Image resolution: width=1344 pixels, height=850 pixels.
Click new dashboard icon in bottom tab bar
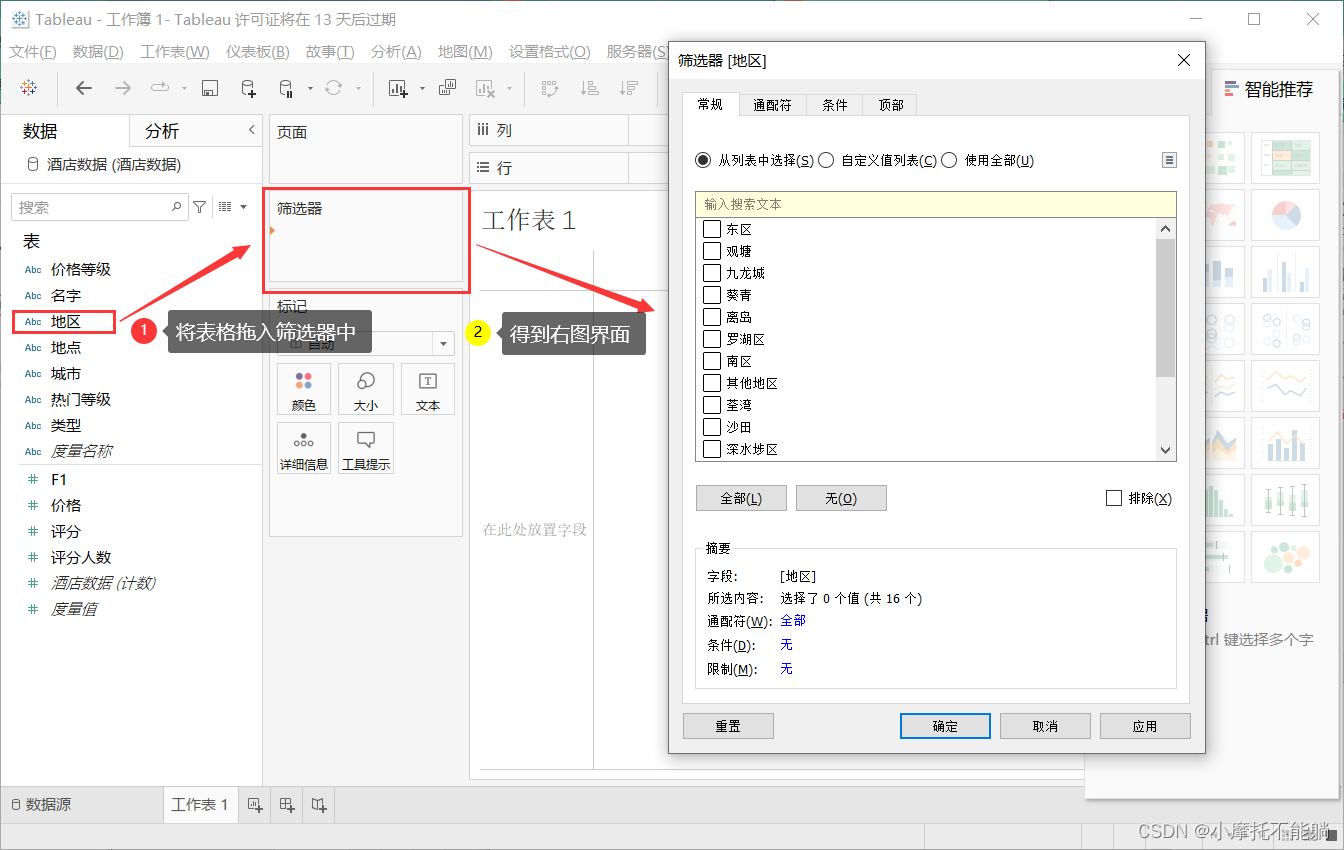[x=287, y=804]
